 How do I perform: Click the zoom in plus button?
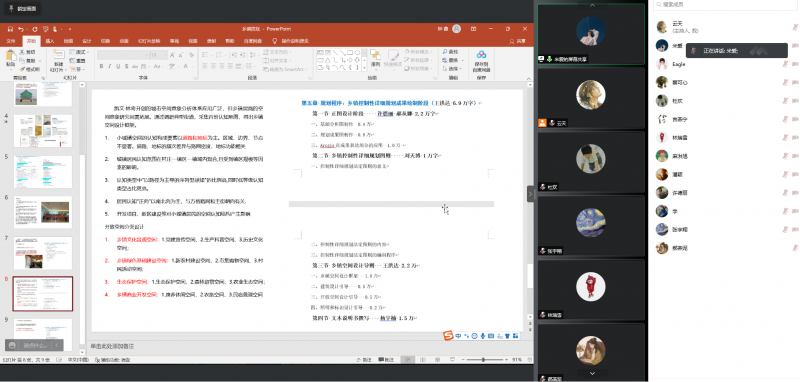507,360
